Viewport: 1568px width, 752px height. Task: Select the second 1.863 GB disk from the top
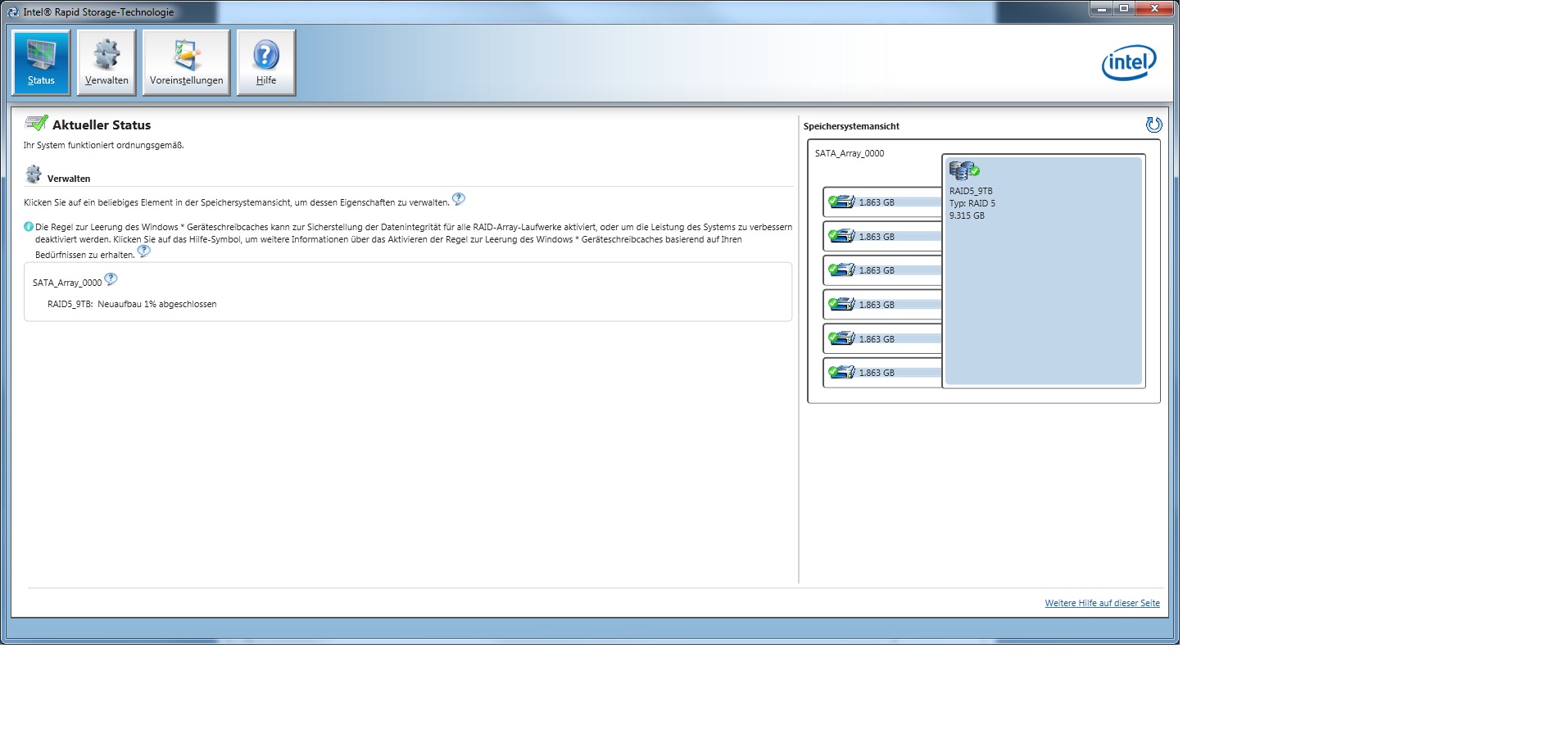coord(882,237)
